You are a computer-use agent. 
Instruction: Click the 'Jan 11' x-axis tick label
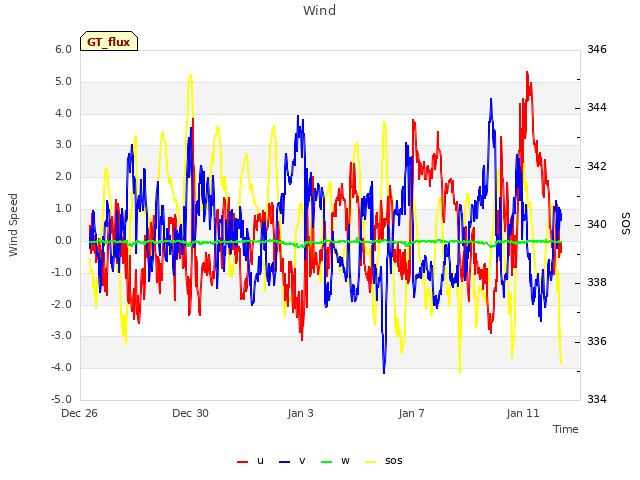523,413
